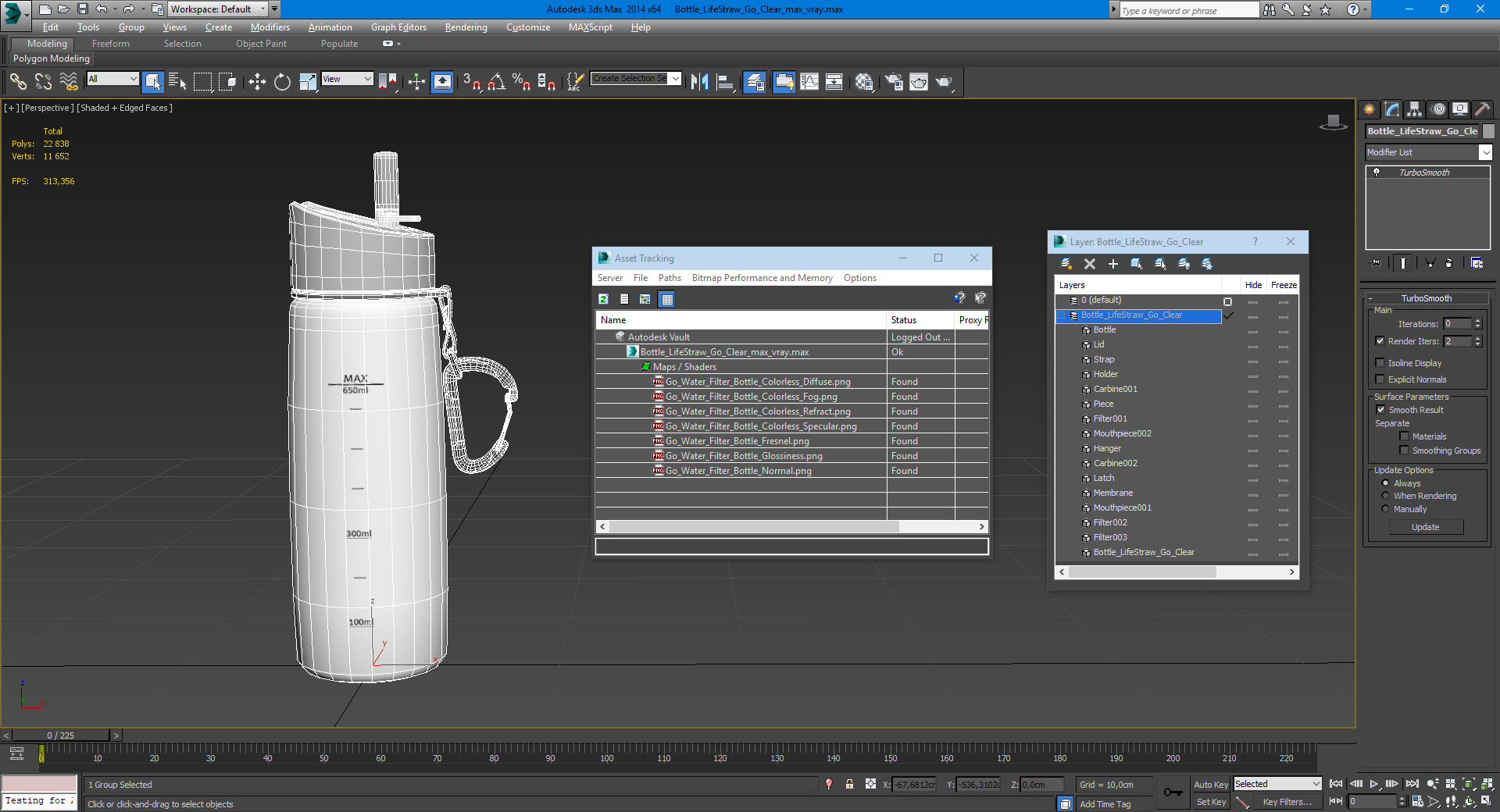Click the Set Key button

(1211, 802)
